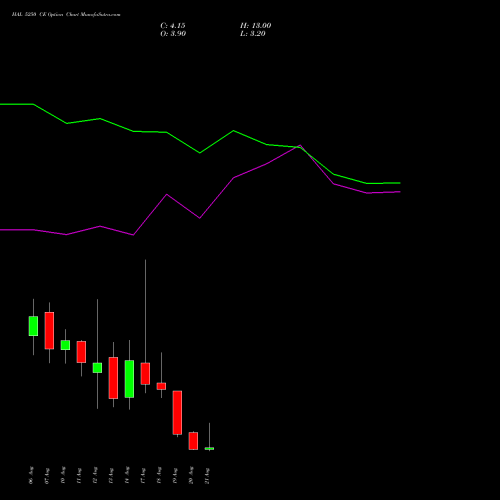The image size is (500, 500).
Task: Click the high value 'H: 13.00'
Action: click(x=255, y=26)
